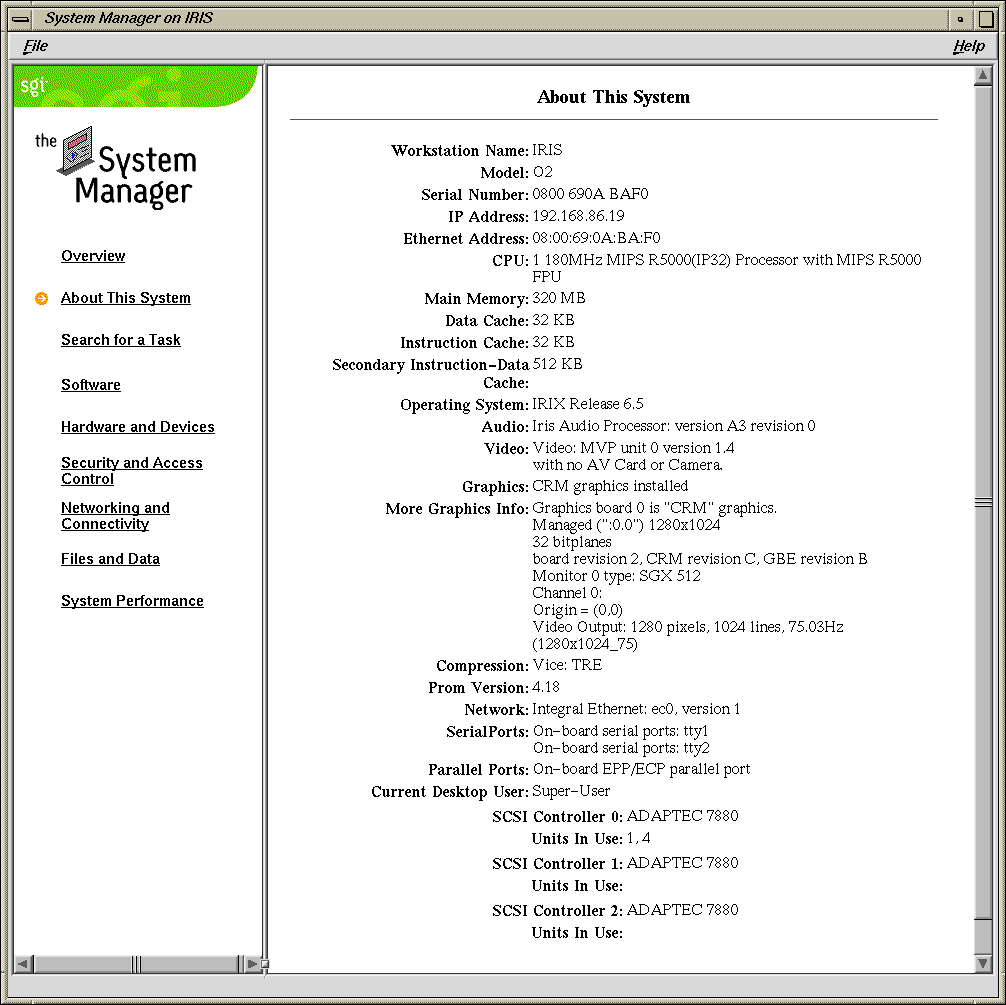Click the maximize button in the title bar

(x=985, y=19)
